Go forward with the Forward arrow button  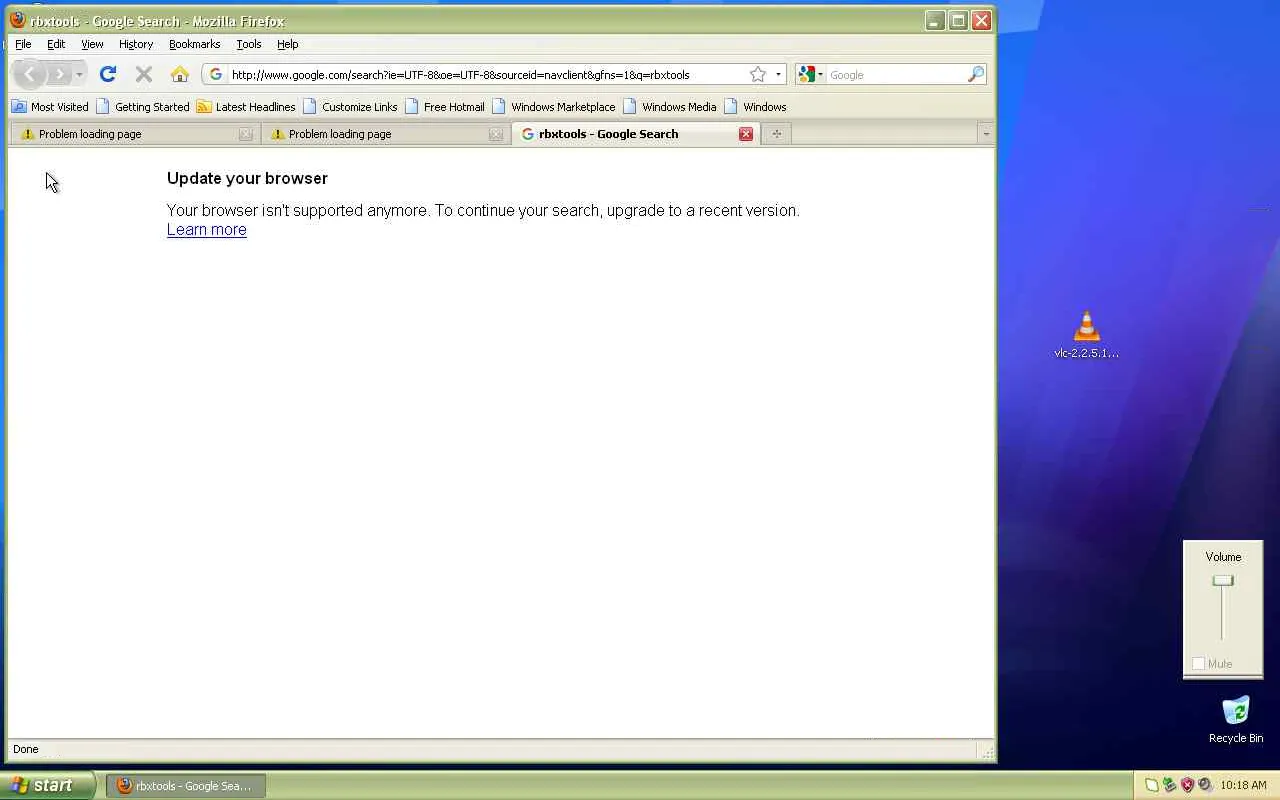tap(60, 74)
